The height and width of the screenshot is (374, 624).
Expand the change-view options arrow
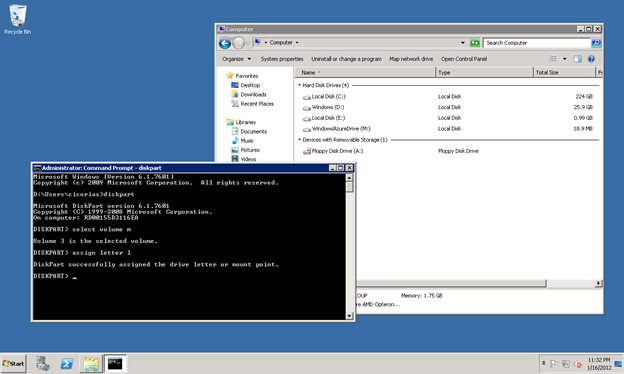tap(564, 59)
